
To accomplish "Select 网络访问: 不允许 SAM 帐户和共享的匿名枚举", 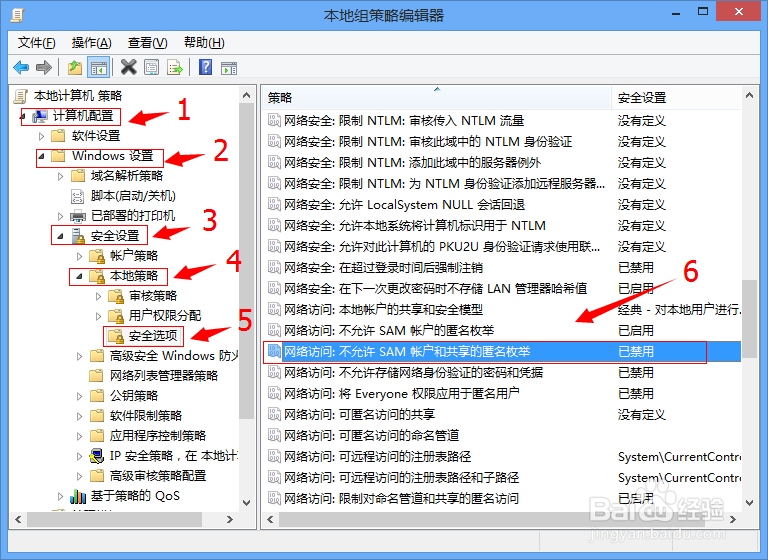I will coord(502,352).
